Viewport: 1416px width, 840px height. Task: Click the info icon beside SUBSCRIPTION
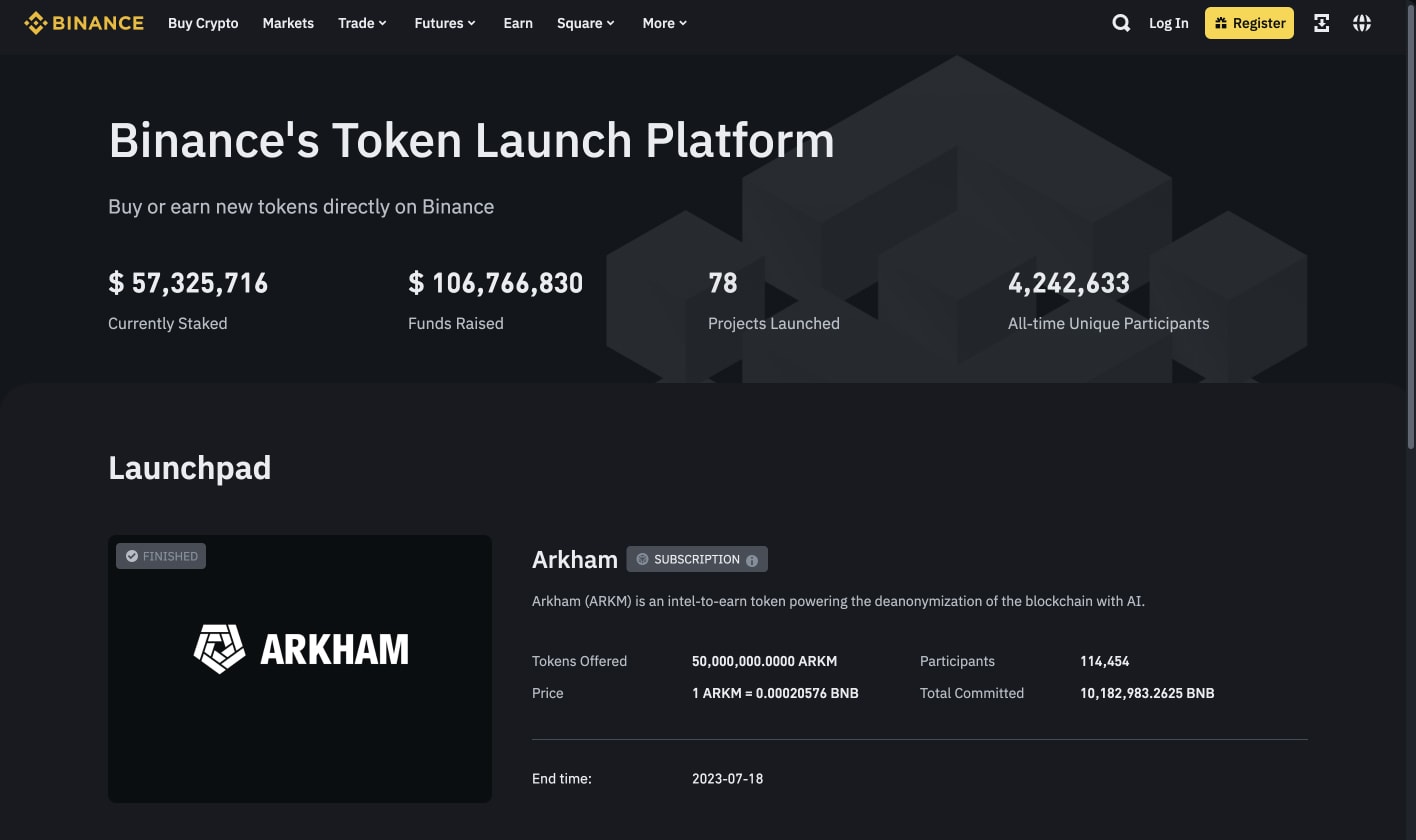tap(752, 560)
